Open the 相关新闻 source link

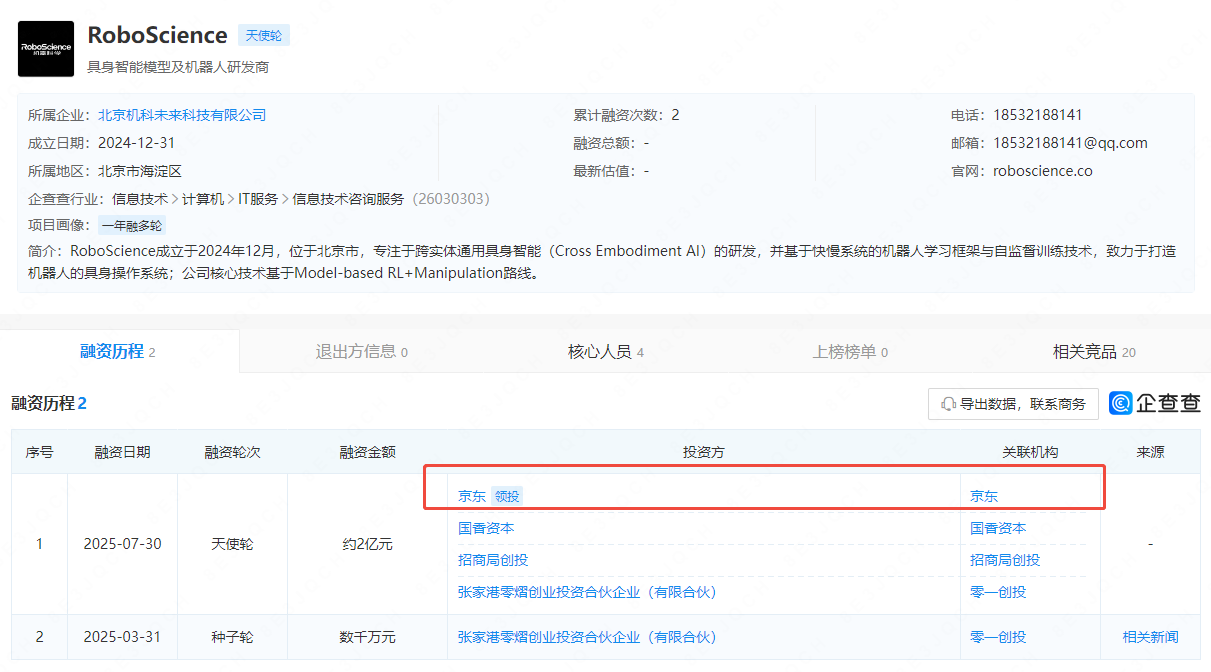(x=1150, y=637)
